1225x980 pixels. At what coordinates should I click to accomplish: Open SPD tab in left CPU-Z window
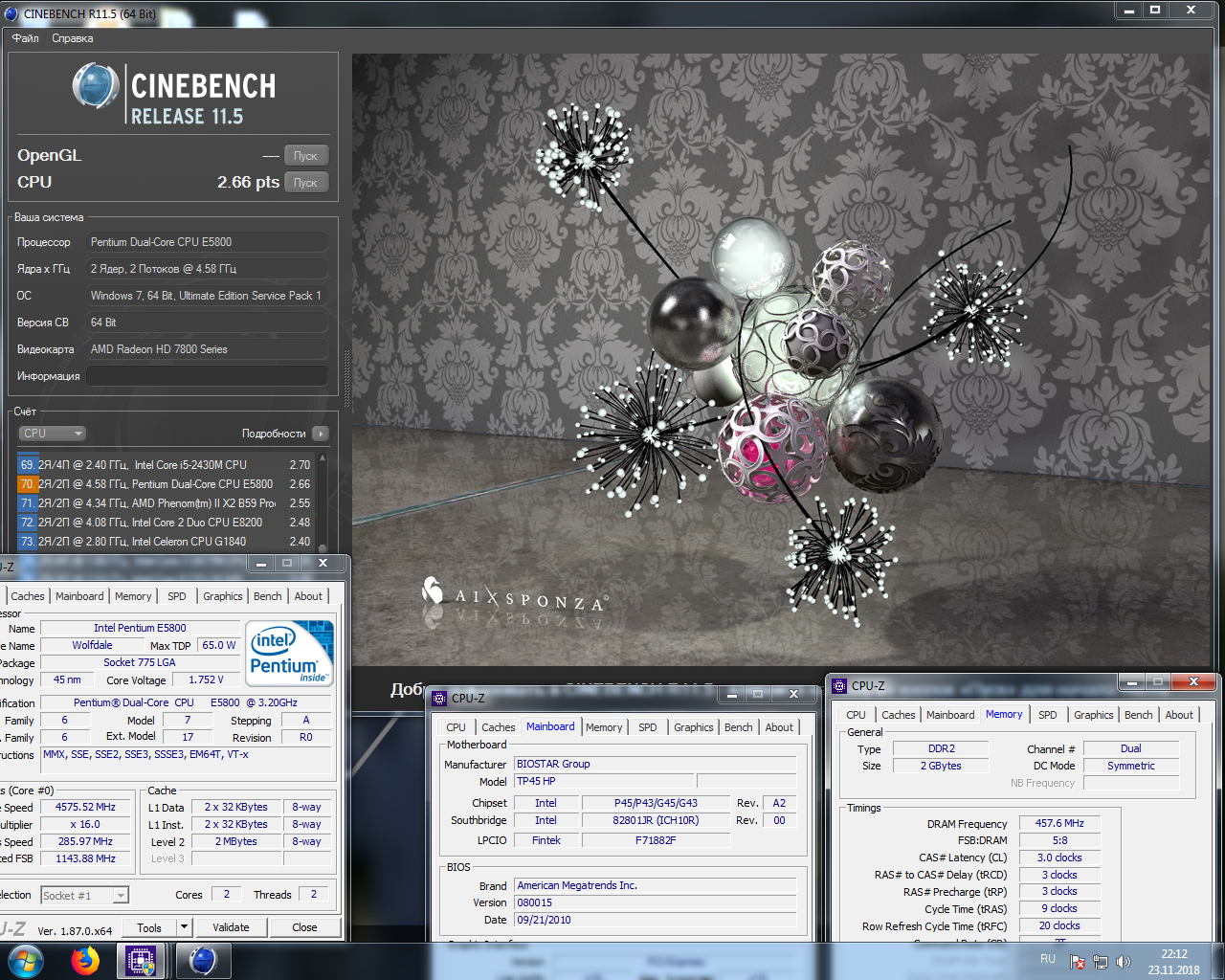coord(177,596)
